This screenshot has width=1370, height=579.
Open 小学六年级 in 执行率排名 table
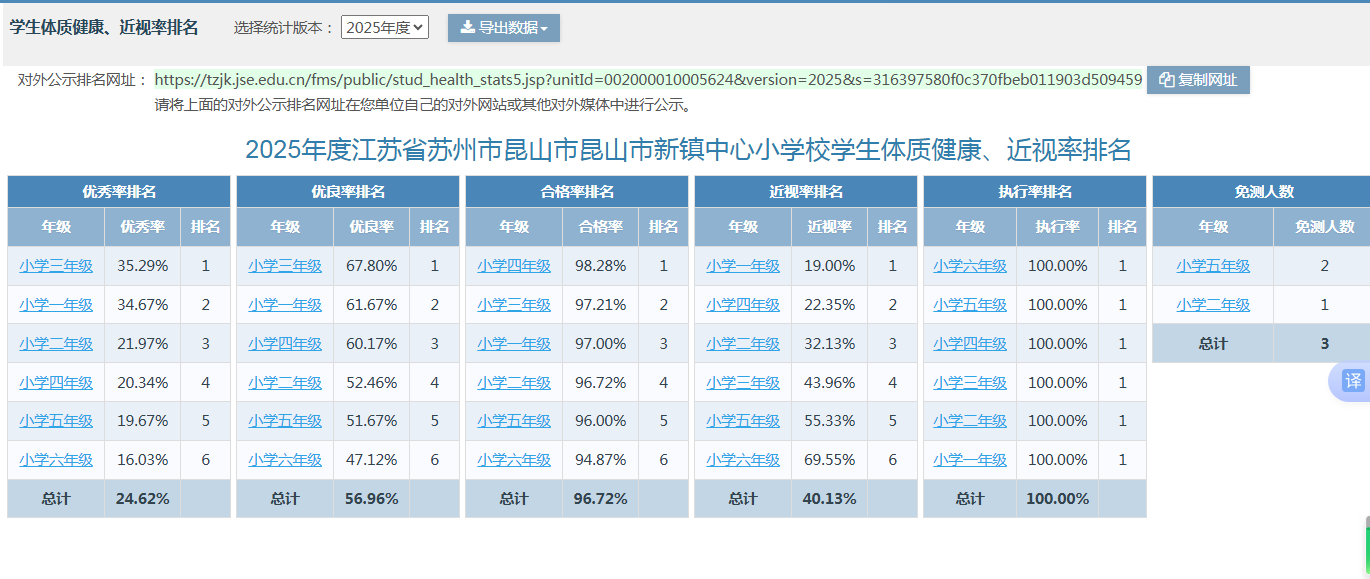click(970, 266)
